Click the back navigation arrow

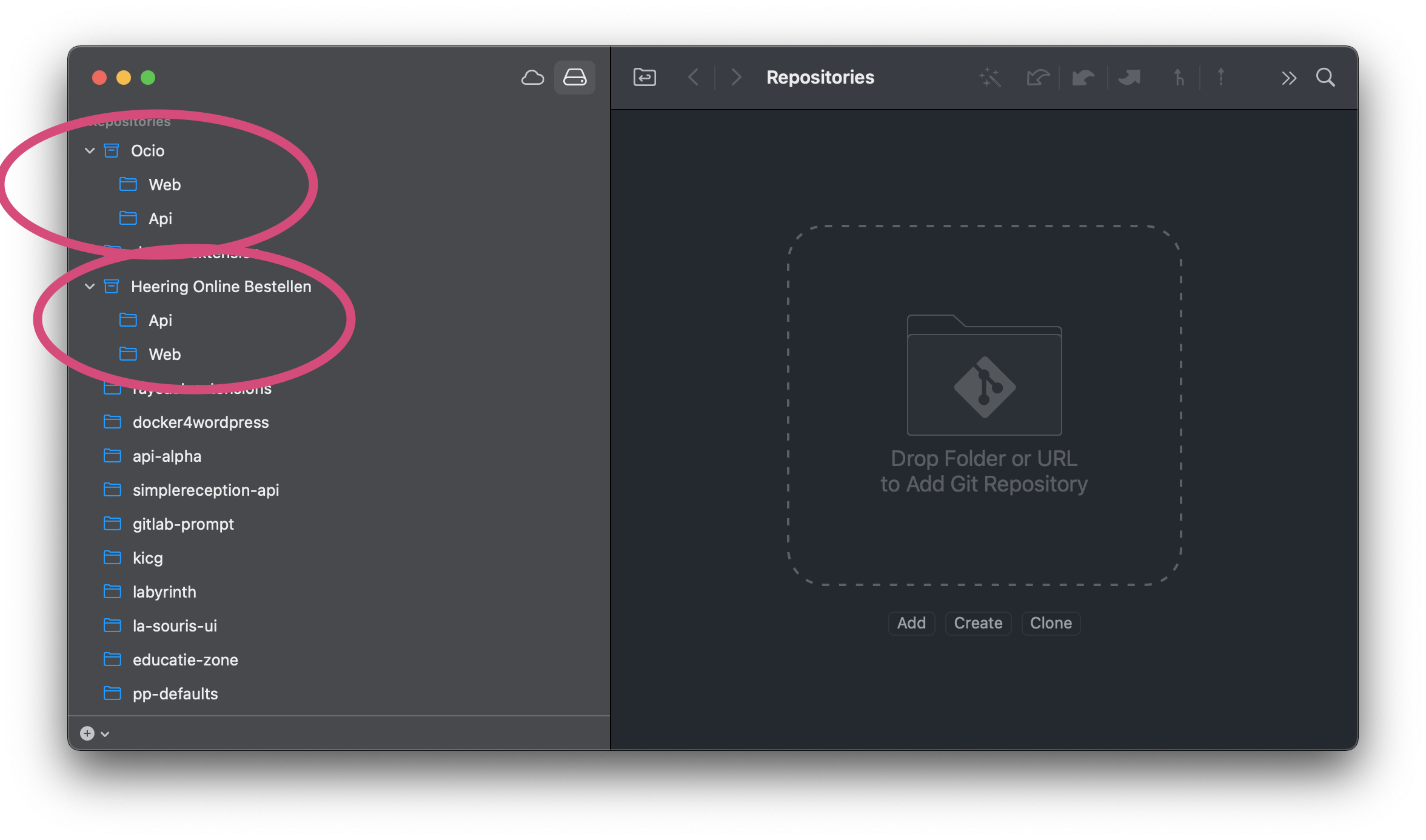[x=694, y=78]
